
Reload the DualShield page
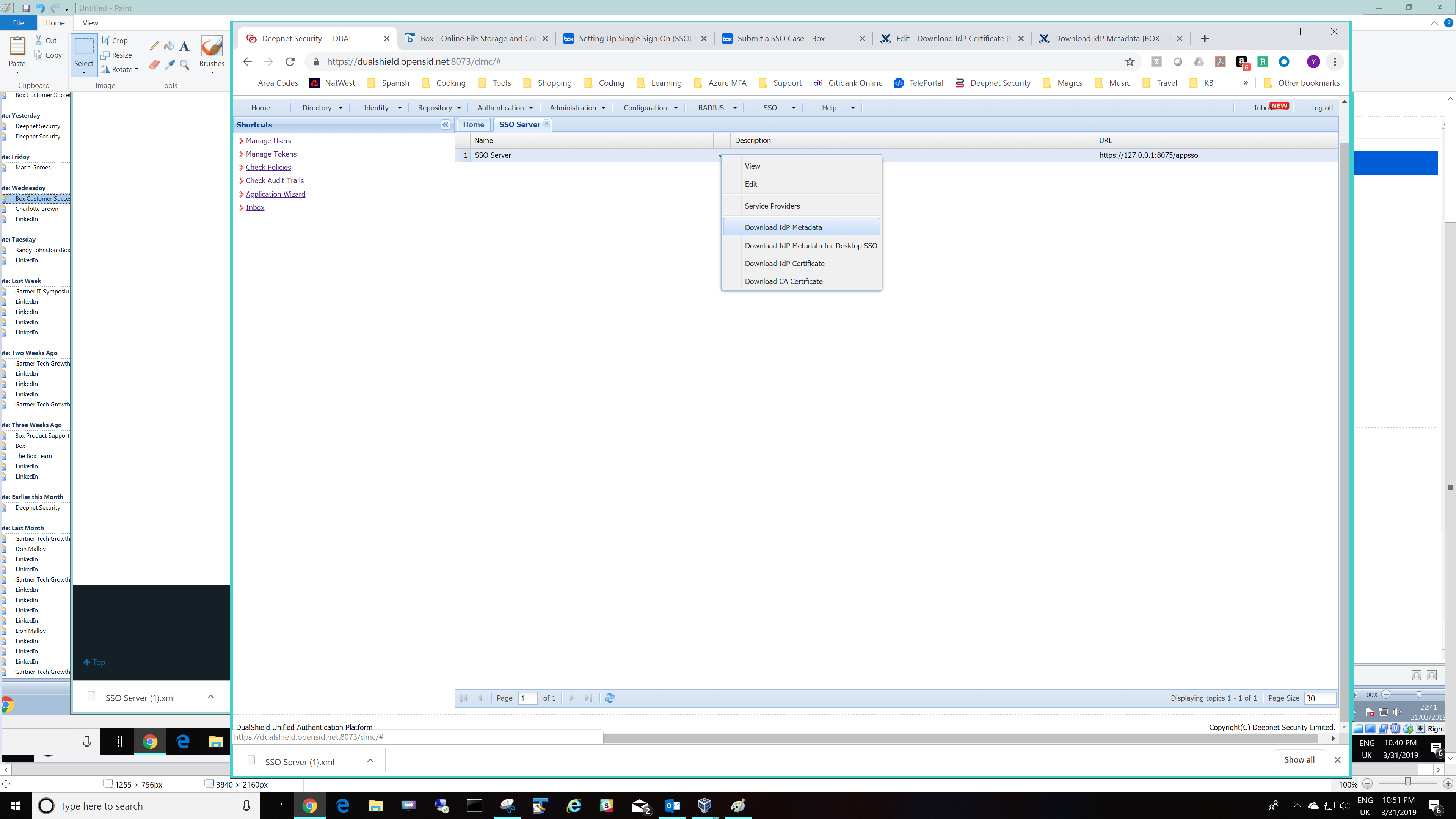click(290, 61)
